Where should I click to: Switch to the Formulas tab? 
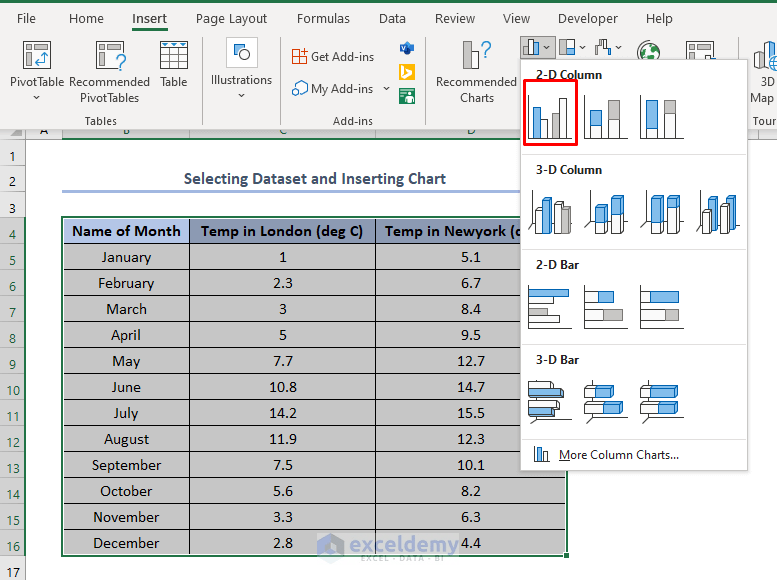click(323, 19)
